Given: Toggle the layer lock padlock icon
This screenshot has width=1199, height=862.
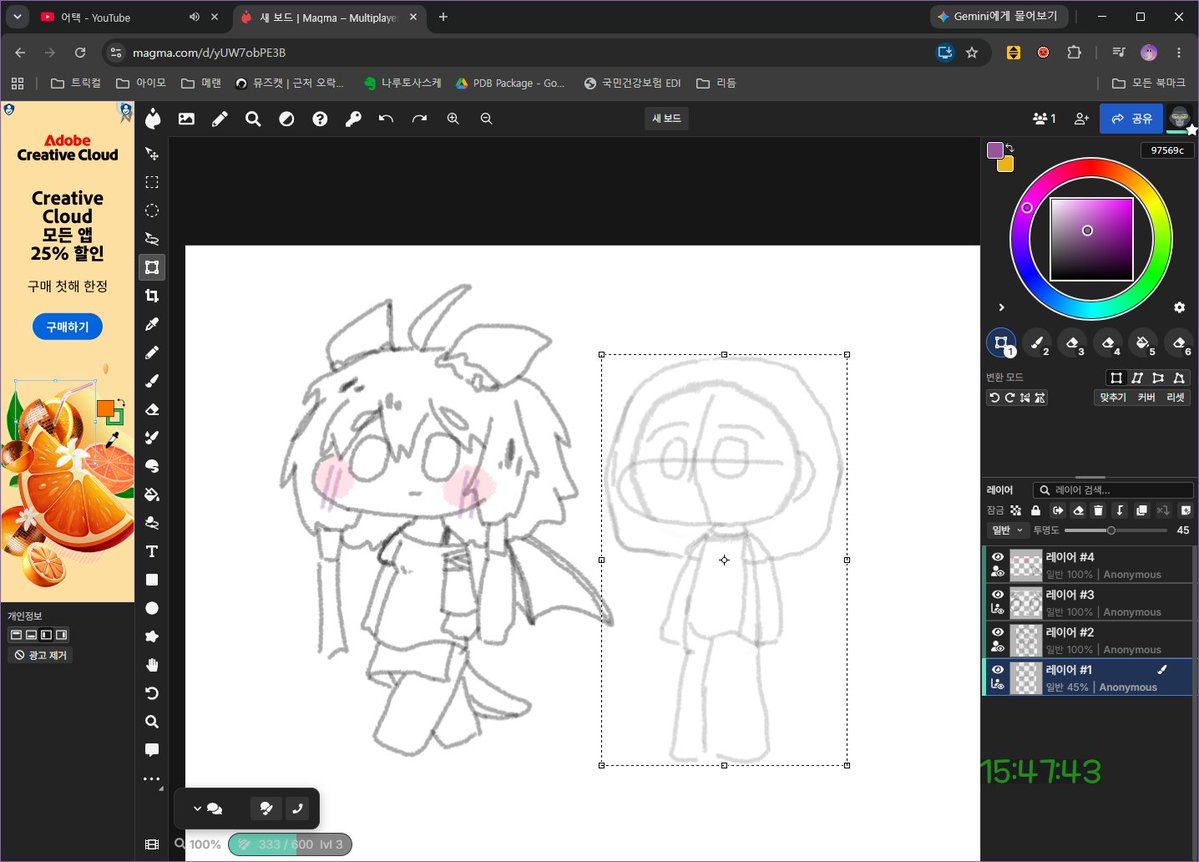Looking at the screenshot, I should click(1035, 510).
